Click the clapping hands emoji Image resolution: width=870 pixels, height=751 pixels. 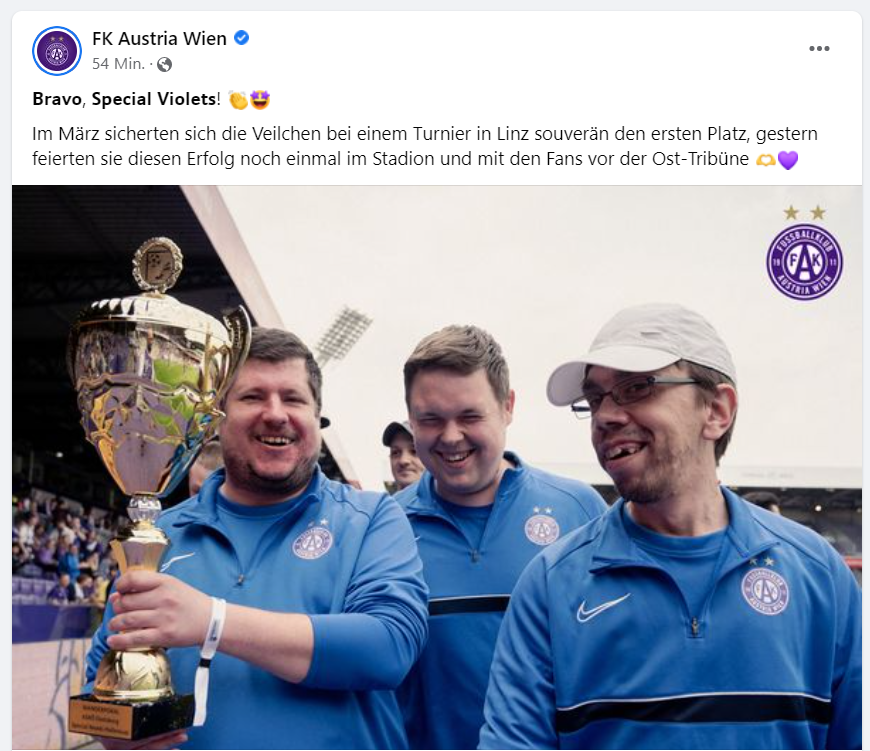tap(238, 100)
